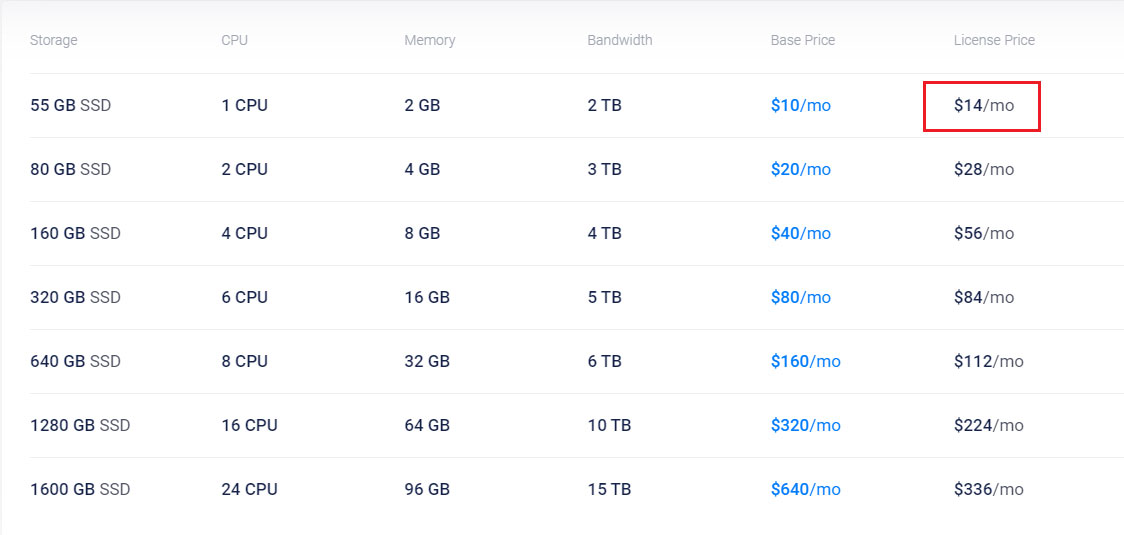
Task: Select the 55 GB SSD storage cell
Action: click(x=71, y=105)
